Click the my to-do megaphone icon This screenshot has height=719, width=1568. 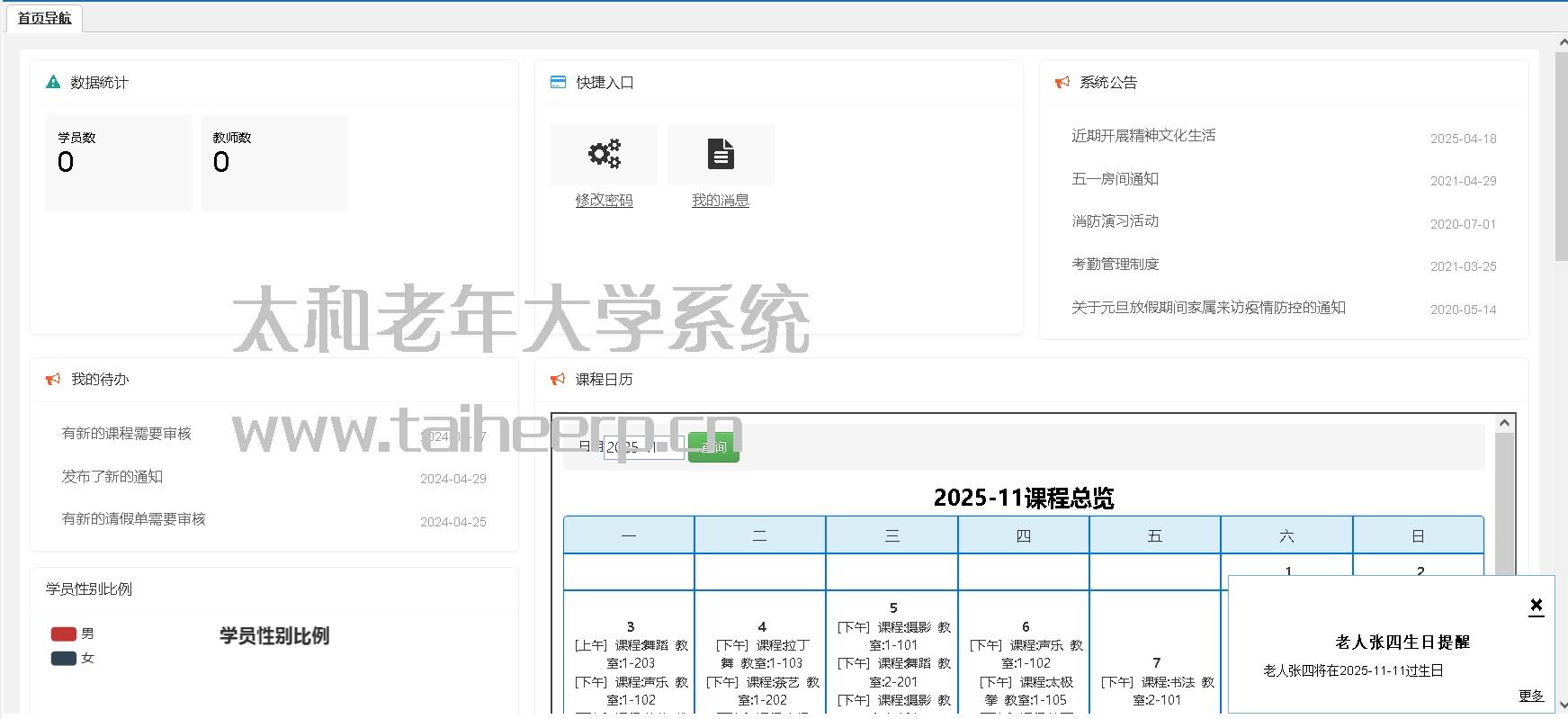(53, 380)
